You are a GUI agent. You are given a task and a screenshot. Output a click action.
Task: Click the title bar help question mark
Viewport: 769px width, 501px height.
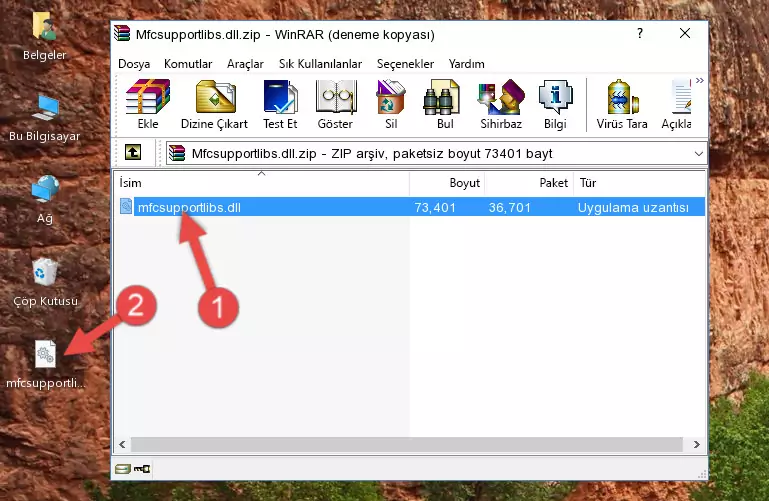coord(640,33)
